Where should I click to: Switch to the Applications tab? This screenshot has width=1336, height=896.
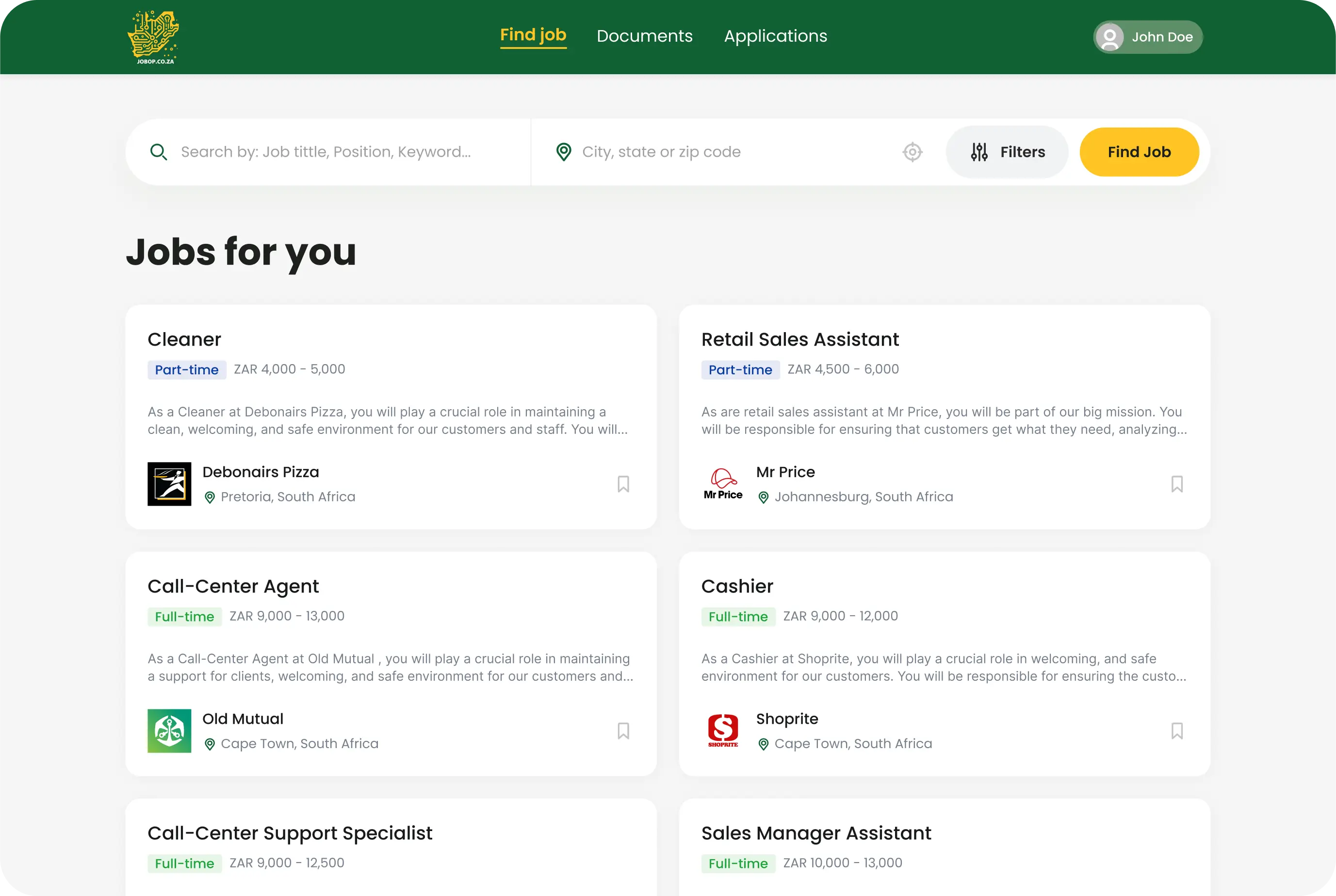[x=775, y=36]
